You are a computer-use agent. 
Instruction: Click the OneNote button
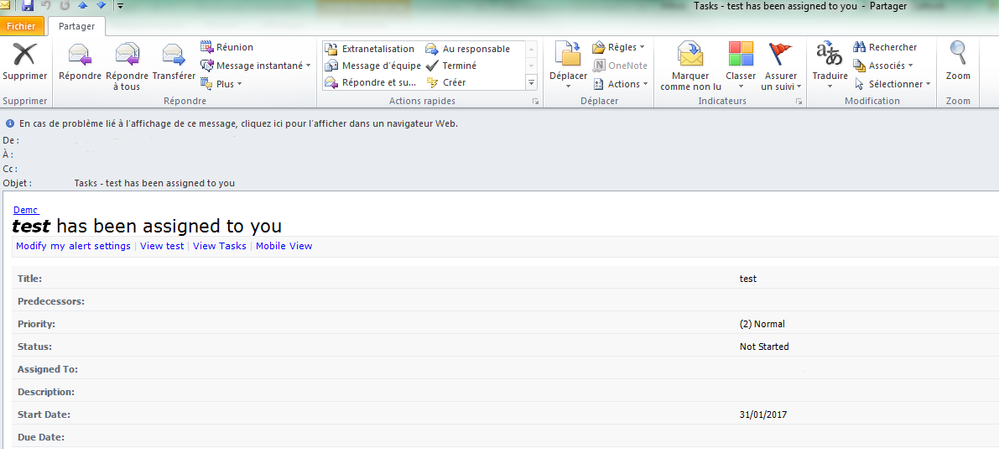[x=620, y=66]
